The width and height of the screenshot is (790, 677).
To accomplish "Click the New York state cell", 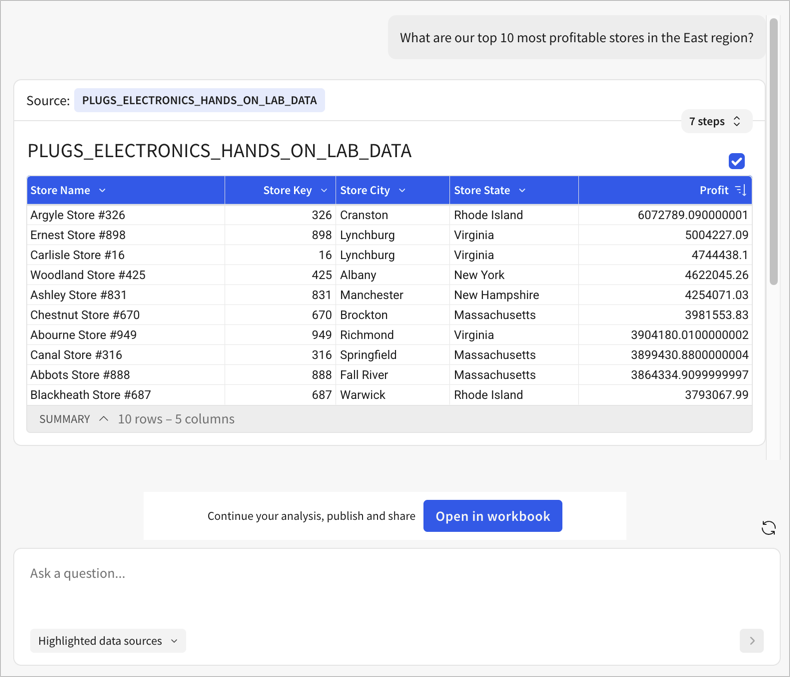I will (514, 275).
